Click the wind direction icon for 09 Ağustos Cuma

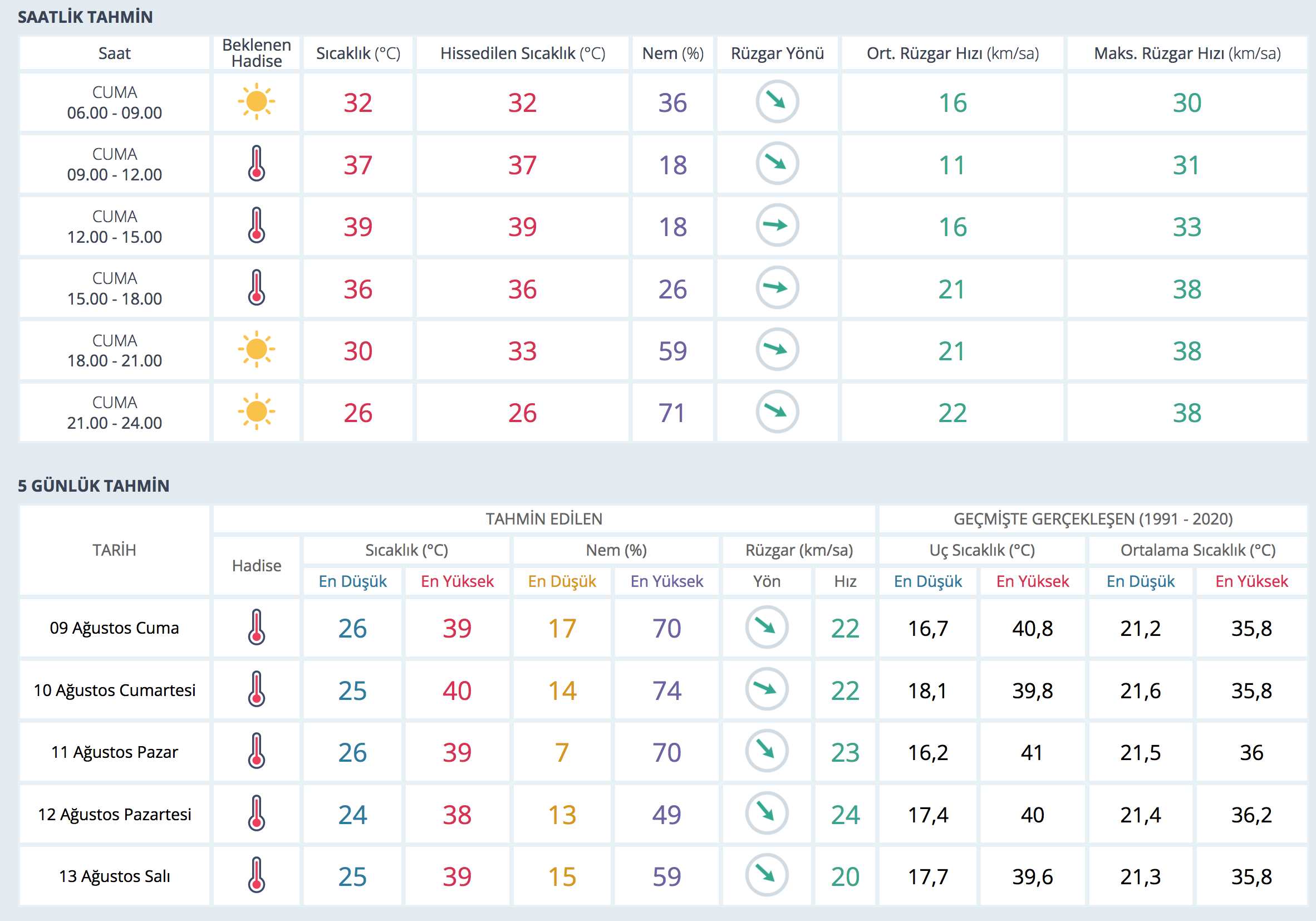767,627
